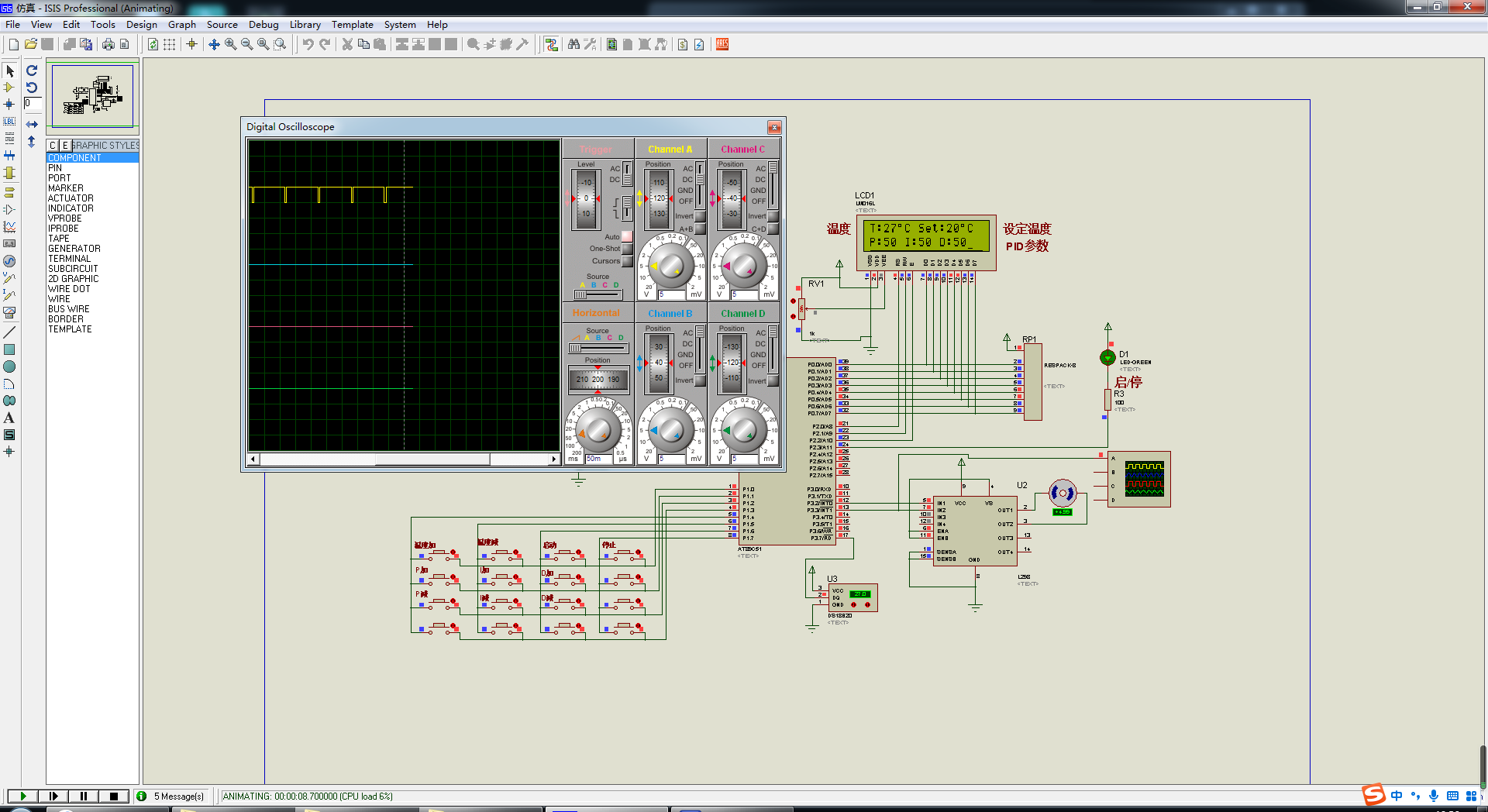Rotate clockwise using the rotate icon

click(32, 71)
